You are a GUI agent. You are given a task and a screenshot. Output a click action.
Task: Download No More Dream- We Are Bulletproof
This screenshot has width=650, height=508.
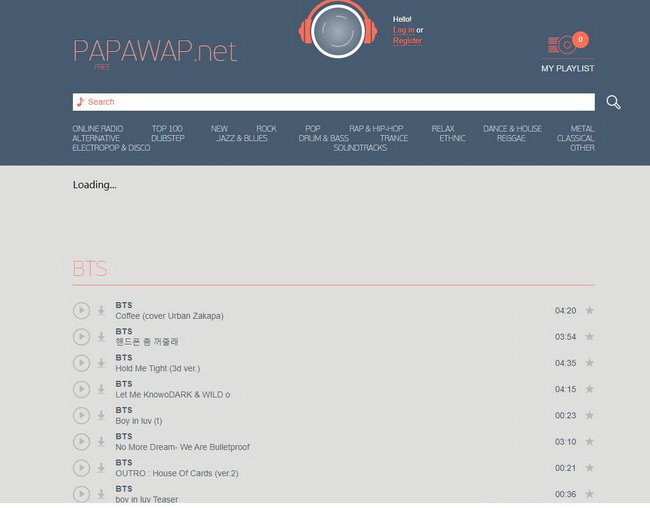click(x=101, y=442)
